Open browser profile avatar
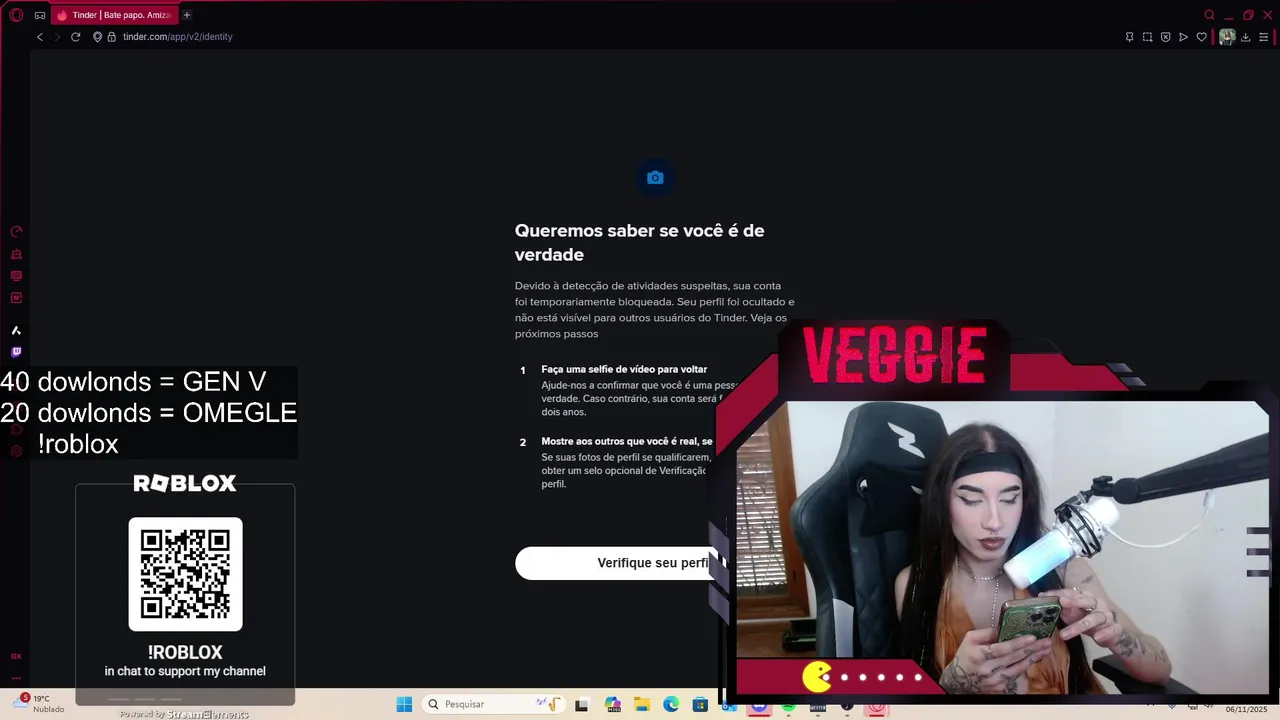 pos(1227,37)
